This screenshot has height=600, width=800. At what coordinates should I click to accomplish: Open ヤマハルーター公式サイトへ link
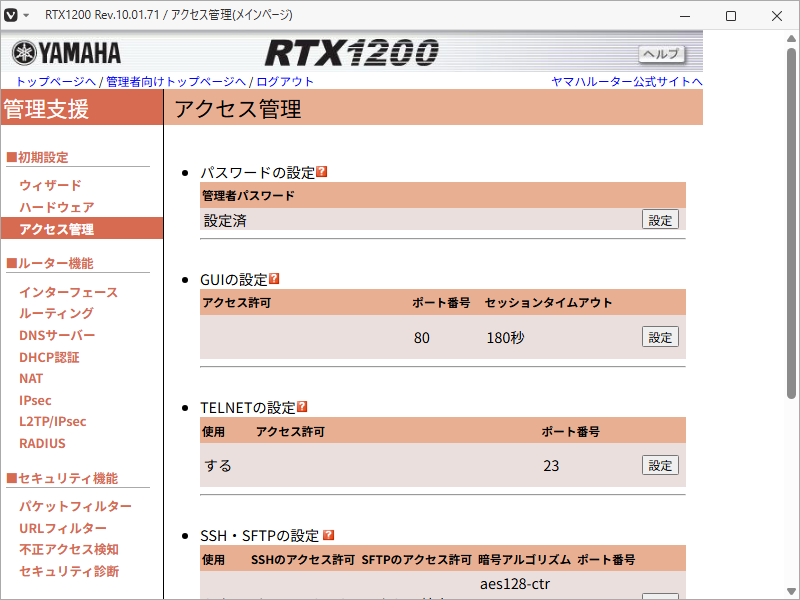(x=627, y=82)
